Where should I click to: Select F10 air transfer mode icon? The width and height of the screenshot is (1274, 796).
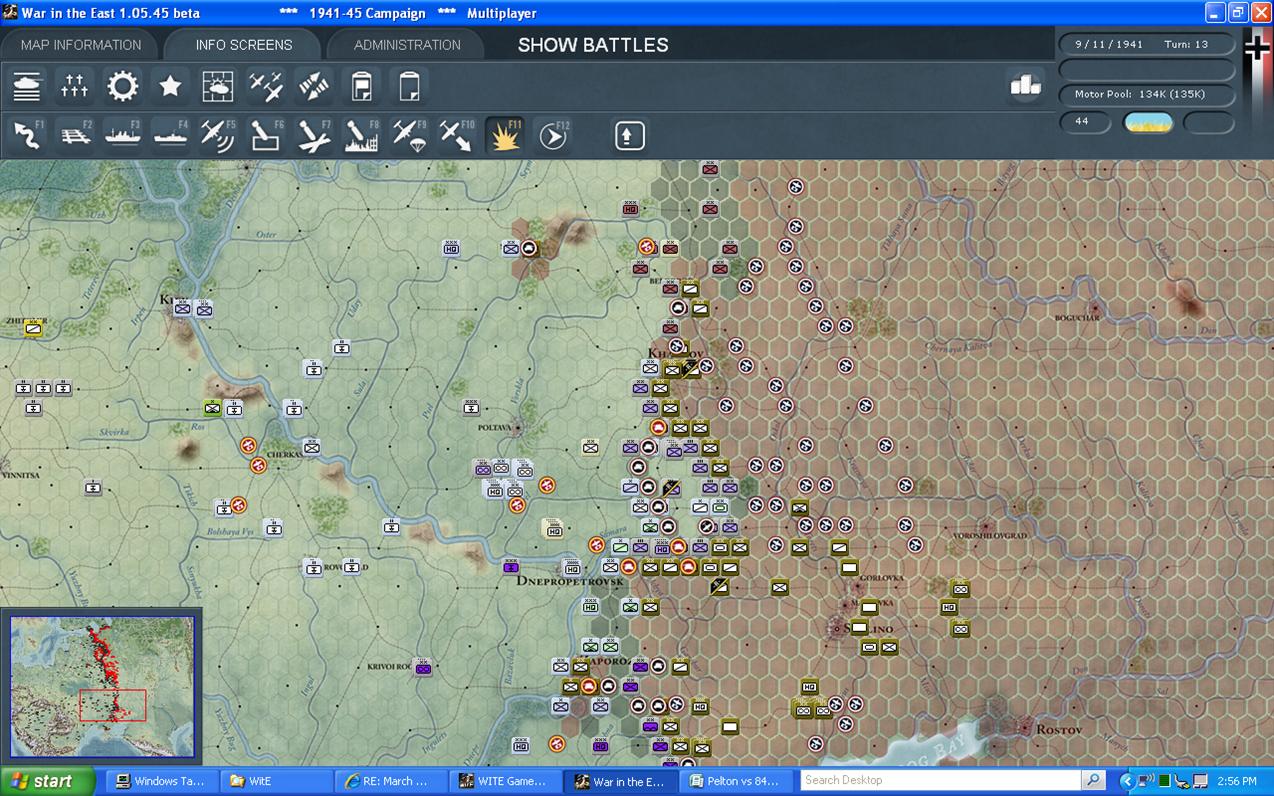click(x=457, y=135)
